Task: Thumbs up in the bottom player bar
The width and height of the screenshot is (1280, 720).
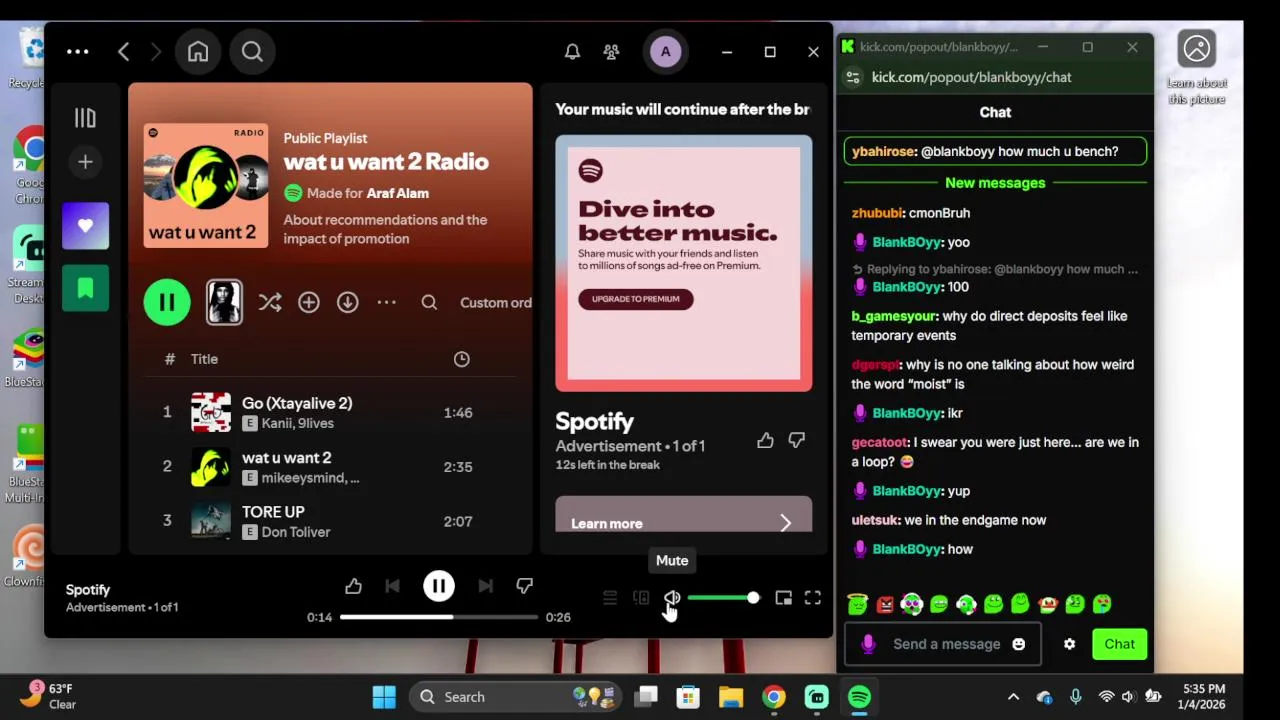Action: (x=353, y=586)
